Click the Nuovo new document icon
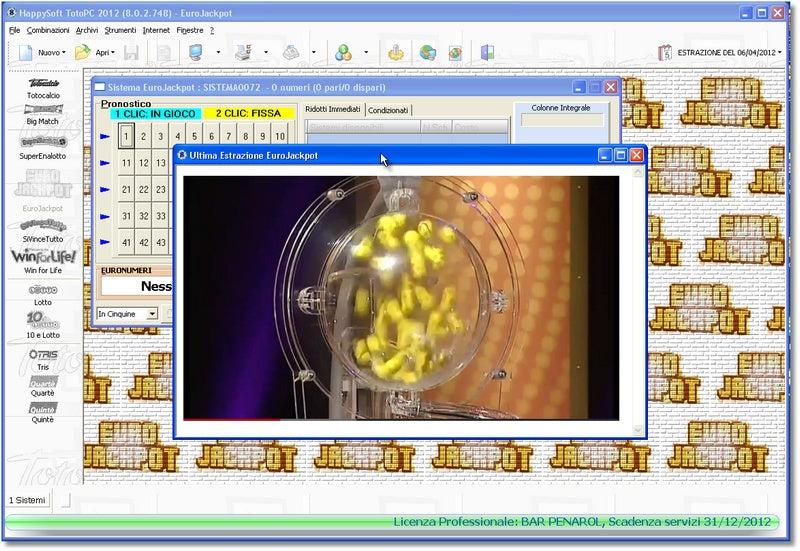Image resolution: width=800 pixels, height=551 pixels. click(x=26, y=53)
